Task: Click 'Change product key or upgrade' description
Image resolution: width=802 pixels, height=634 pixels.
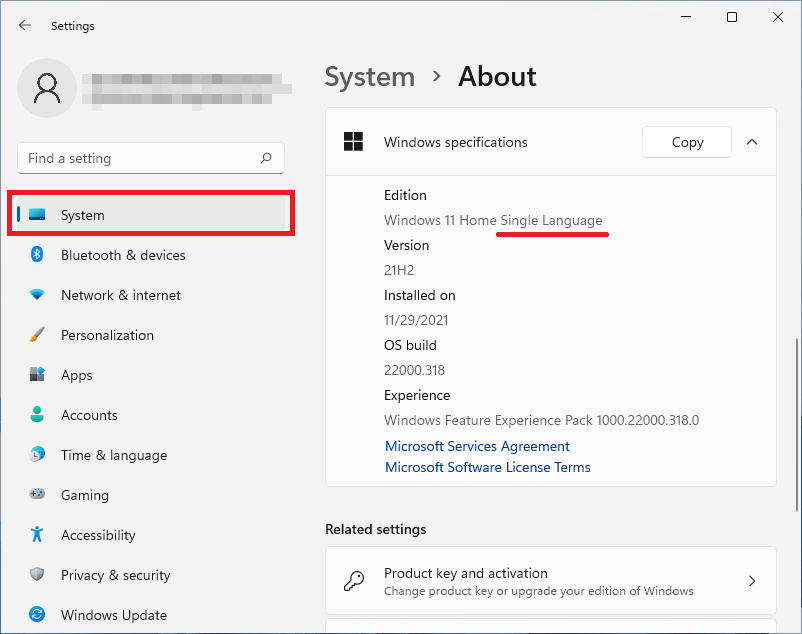Action: [x=539, y=591]
